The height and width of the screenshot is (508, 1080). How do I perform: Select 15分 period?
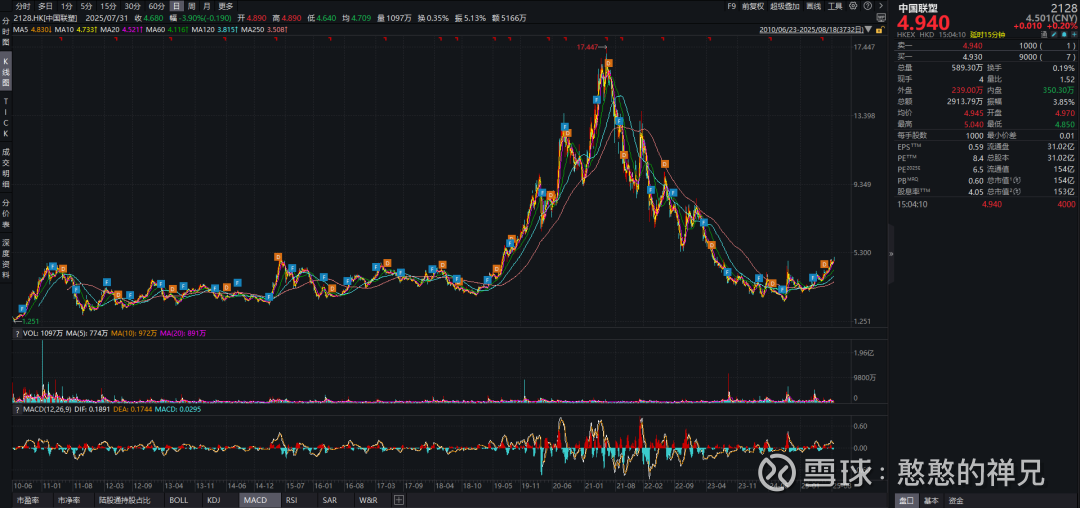(108, 6)
